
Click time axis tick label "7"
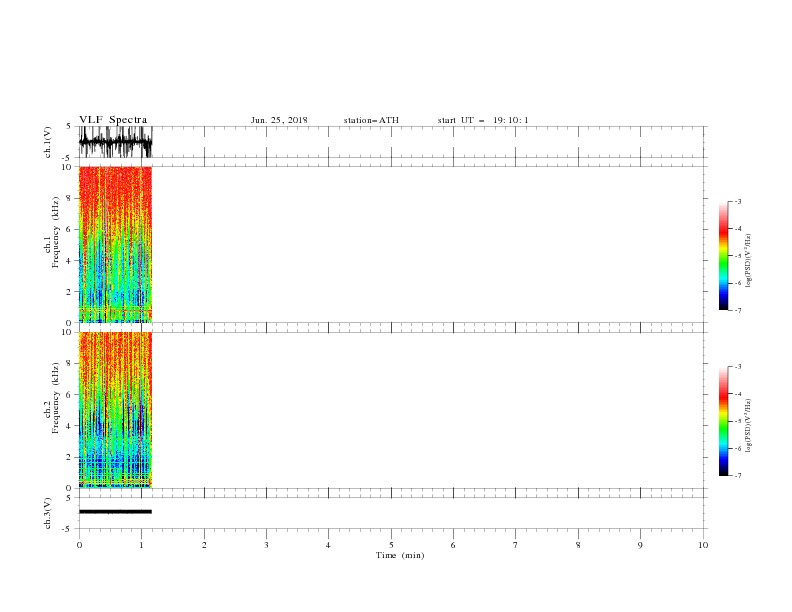(516, 545)
